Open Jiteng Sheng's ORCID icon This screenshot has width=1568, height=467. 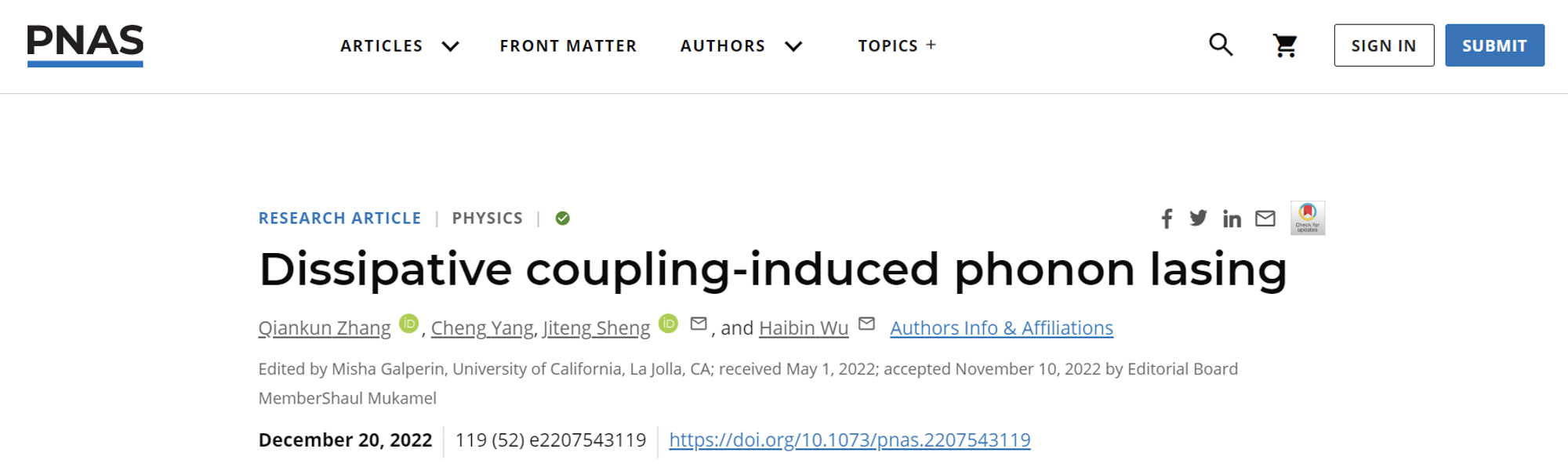click(668, 324)
